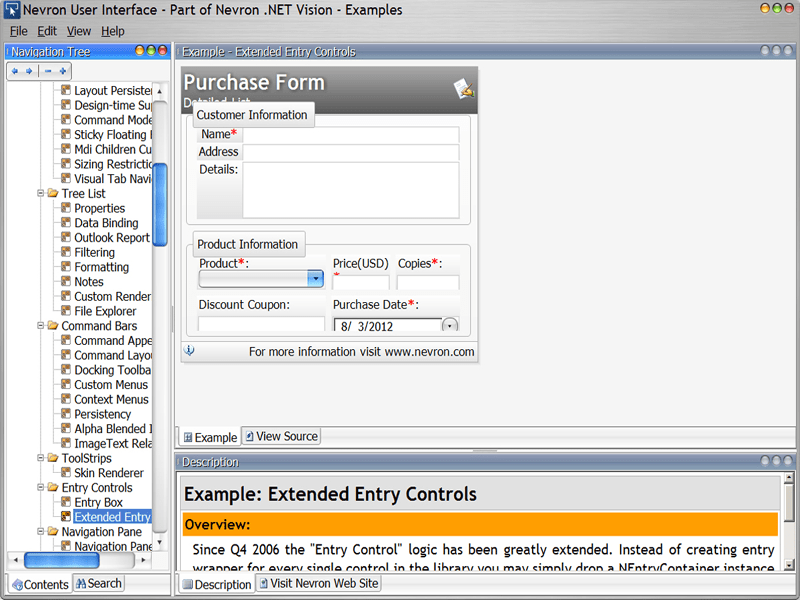Click the info icon beside the nevron.com message

tap(190, 351)
